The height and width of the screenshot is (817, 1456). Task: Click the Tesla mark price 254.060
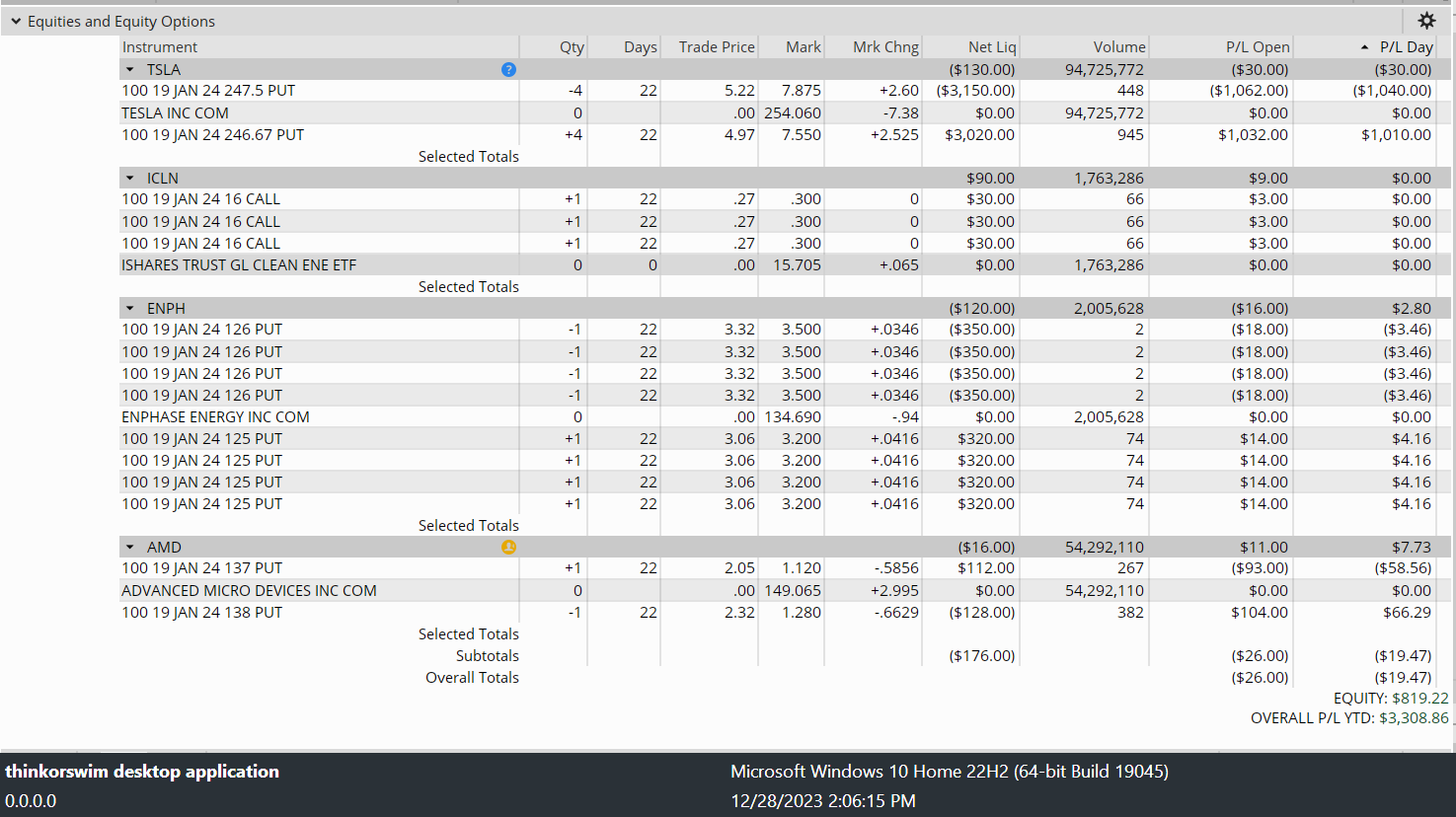click(x=793, y=112)
